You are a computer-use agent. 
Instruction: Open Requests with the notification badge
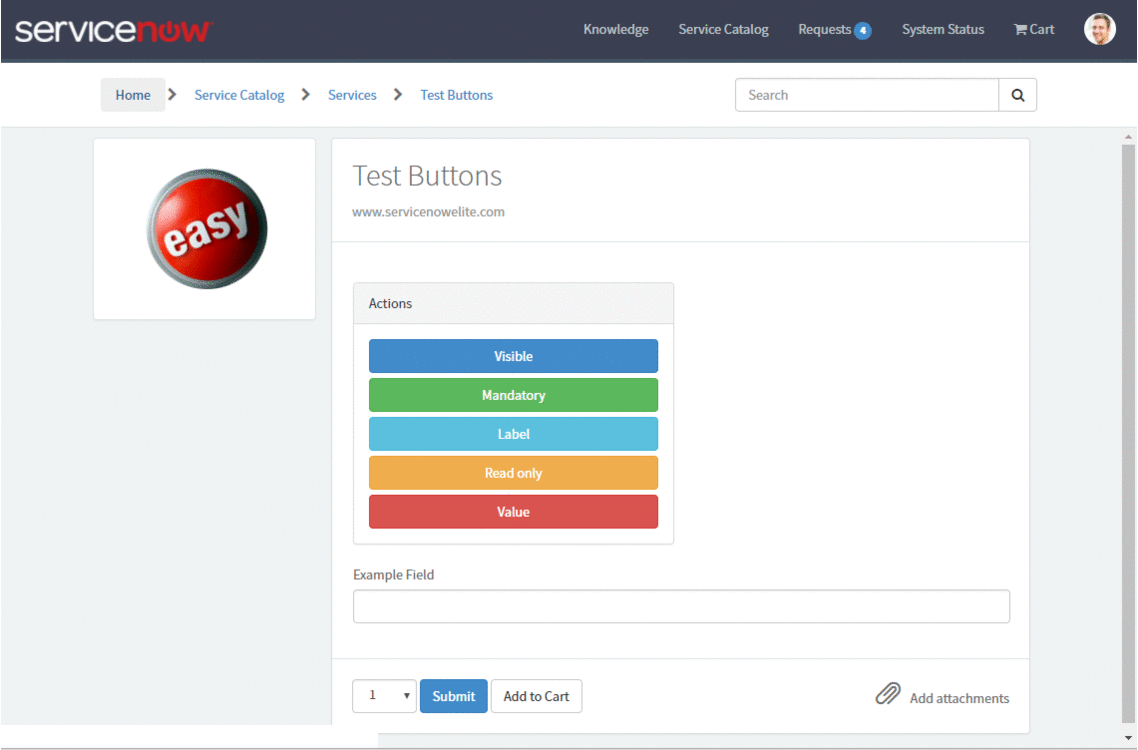point(834,29)
